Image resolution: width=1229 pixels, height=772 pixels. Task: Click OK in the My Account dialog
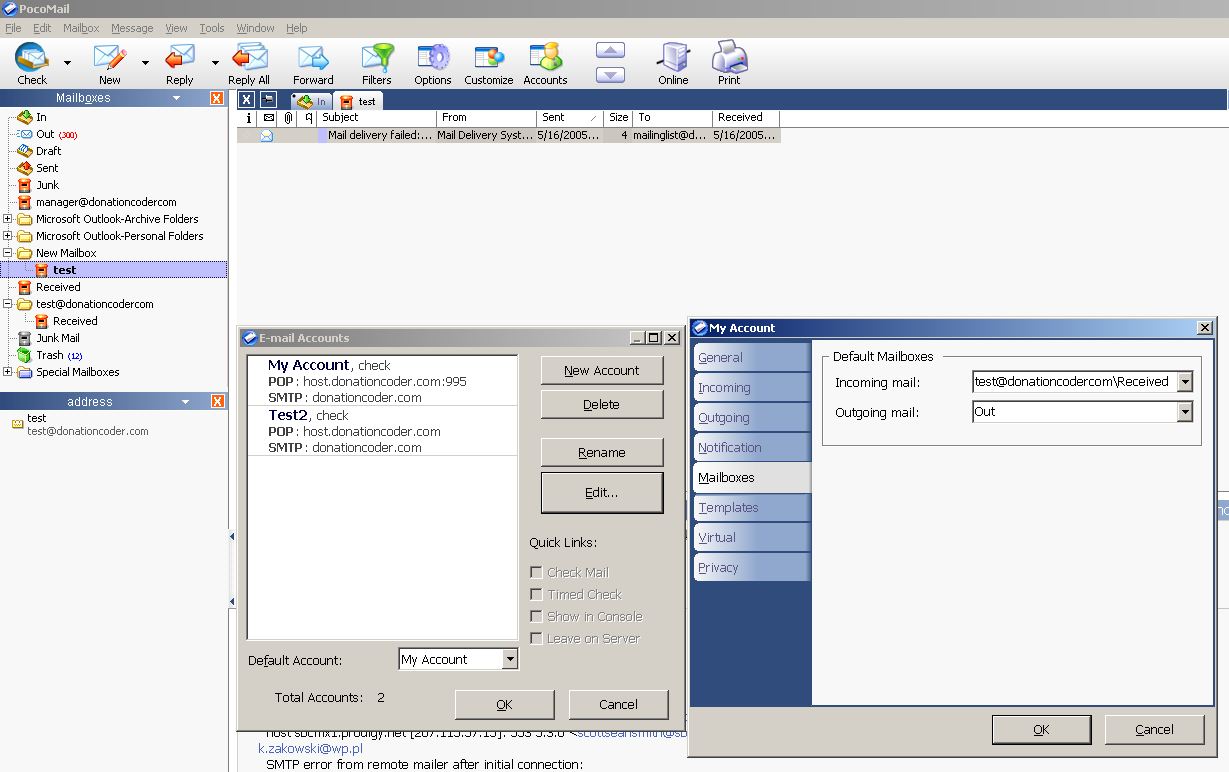coord(1041,729)
